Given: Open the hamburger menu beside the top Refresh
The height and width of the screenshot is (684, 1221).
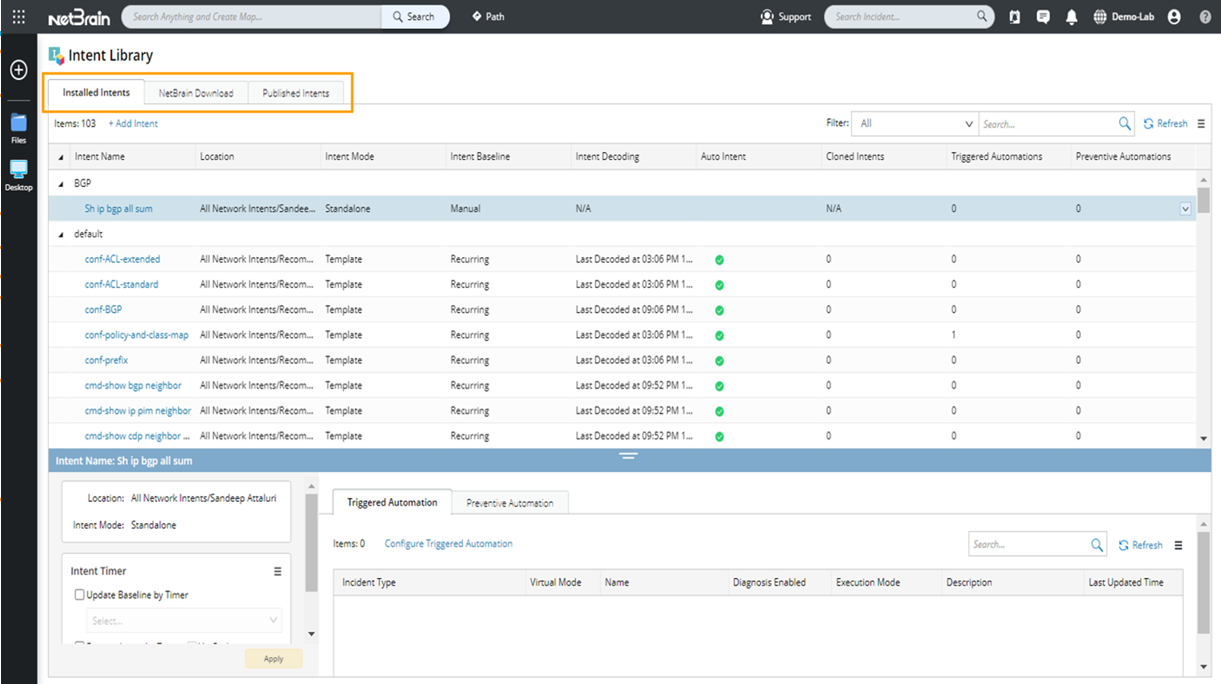Looking at the screenshot, I should tap(1201, 124).
